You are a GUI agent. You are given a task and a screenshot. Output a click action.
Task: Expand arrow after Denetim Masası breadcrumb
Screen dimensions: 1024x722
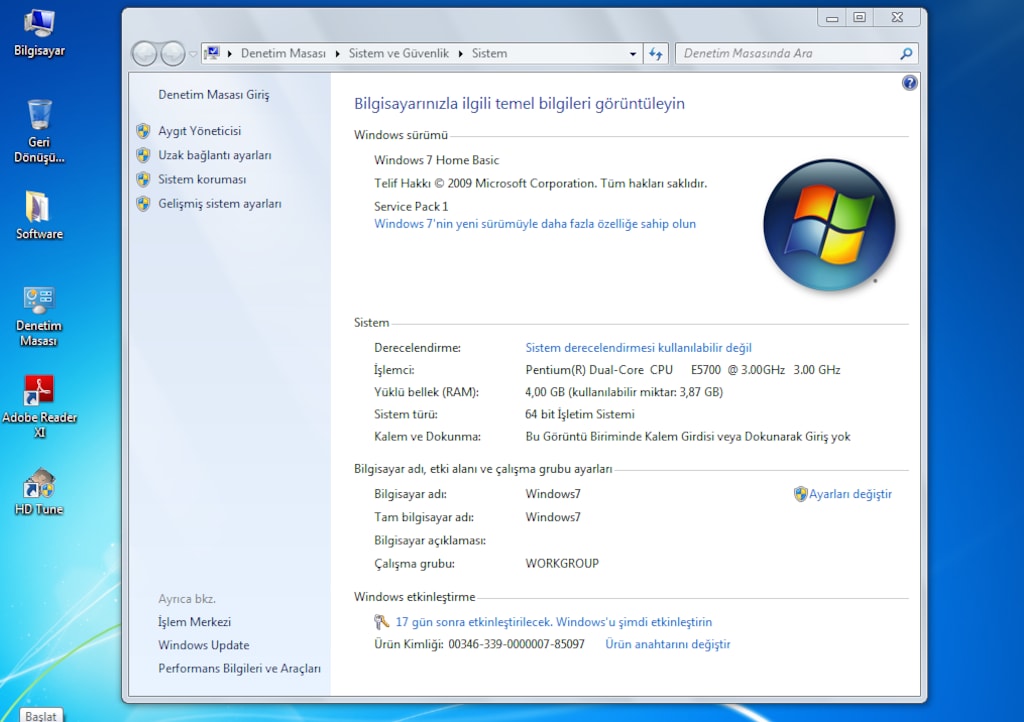[337, 54]
